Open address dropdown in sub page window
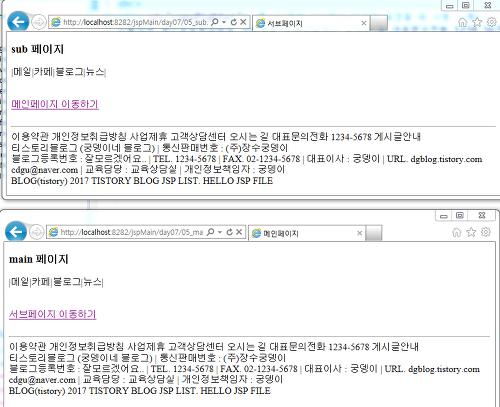500x407 pixels. (x=224, y=22)
